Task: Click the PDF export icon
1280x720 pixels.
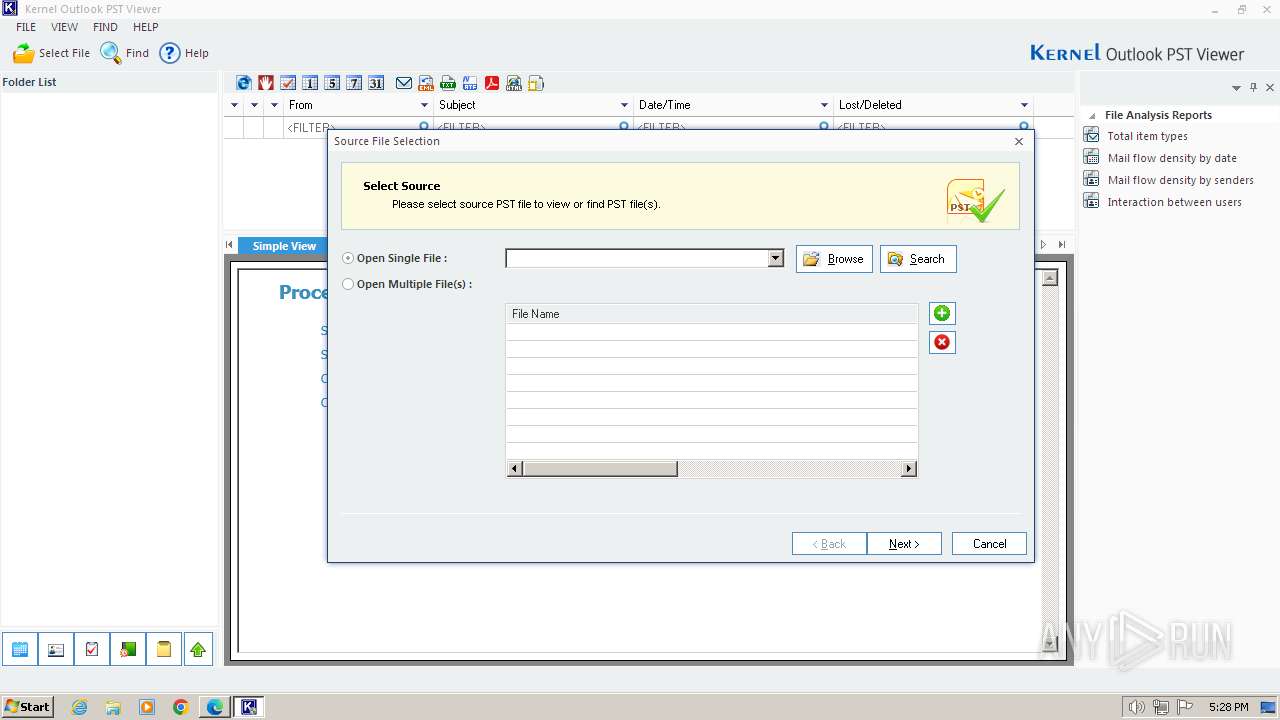Action: pos(492,83)
